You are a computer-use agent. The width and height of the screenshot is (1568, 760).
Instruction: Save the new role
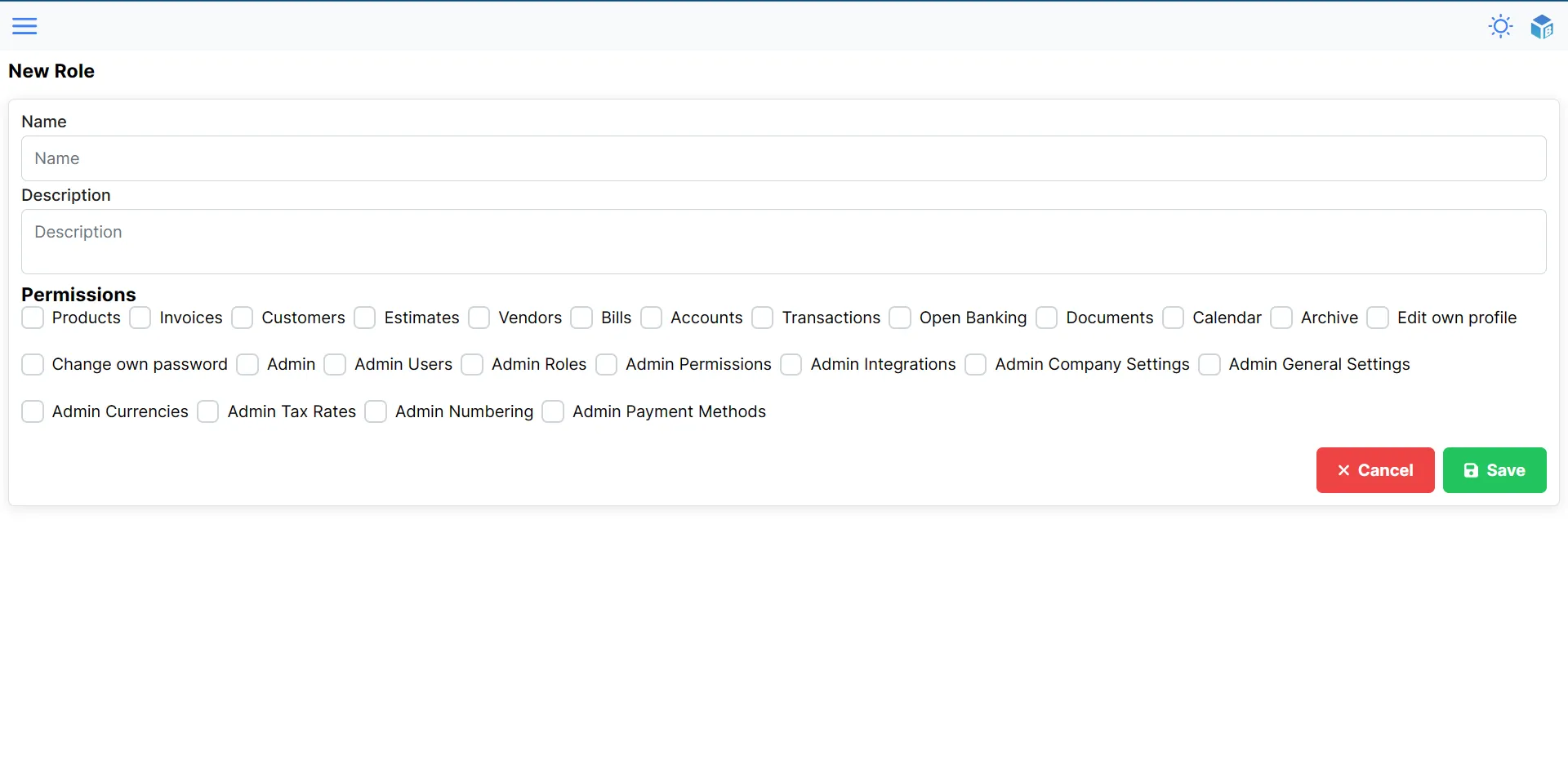1494,470
